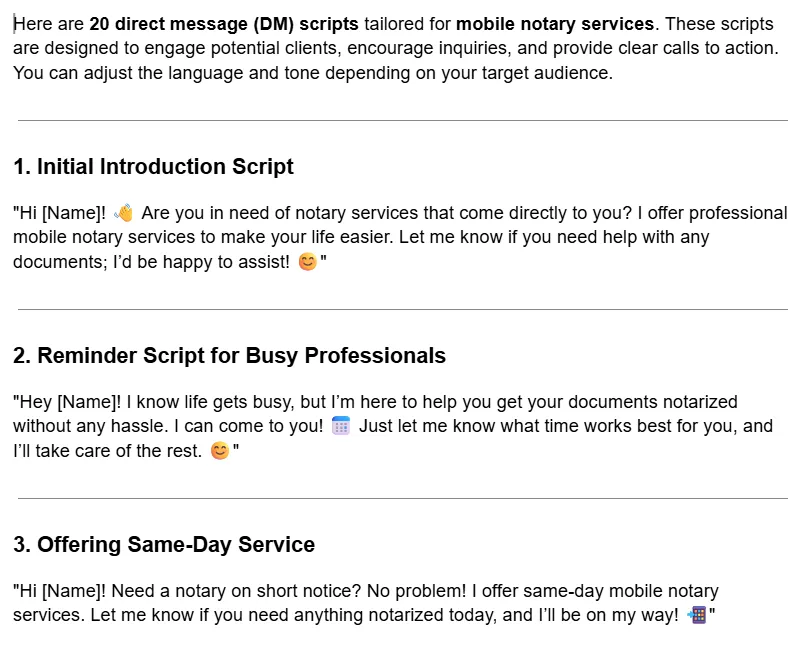This screenshot has width=791, height=647.
Task: Click the building emoji after 'on my way!'
Action: click(x=697, y=615)
